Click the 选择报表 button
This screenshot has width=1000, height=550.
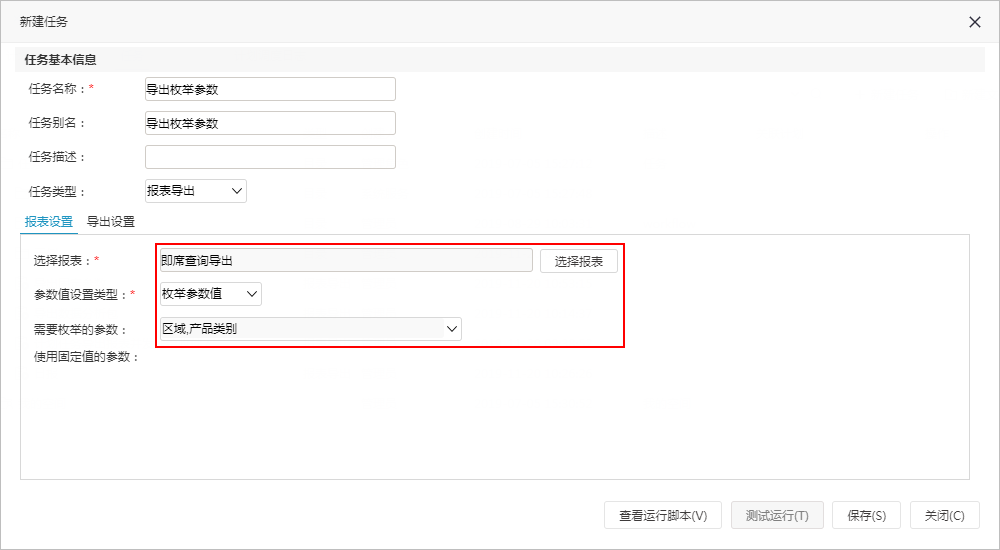tap(578, 261)
